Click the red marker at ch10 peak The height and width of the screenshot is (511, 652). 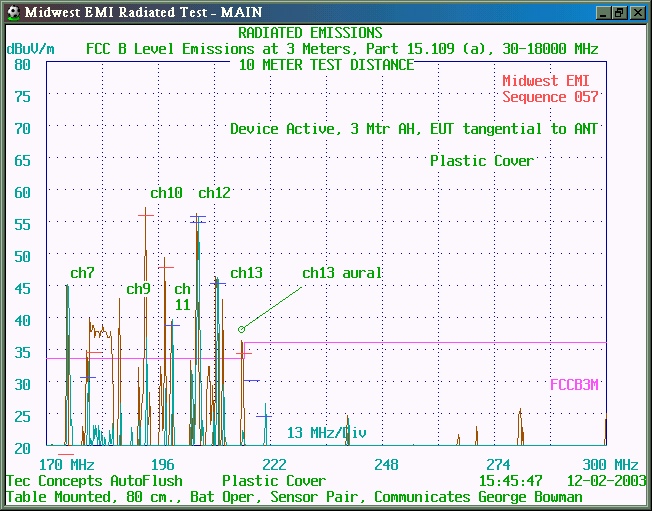146,213
